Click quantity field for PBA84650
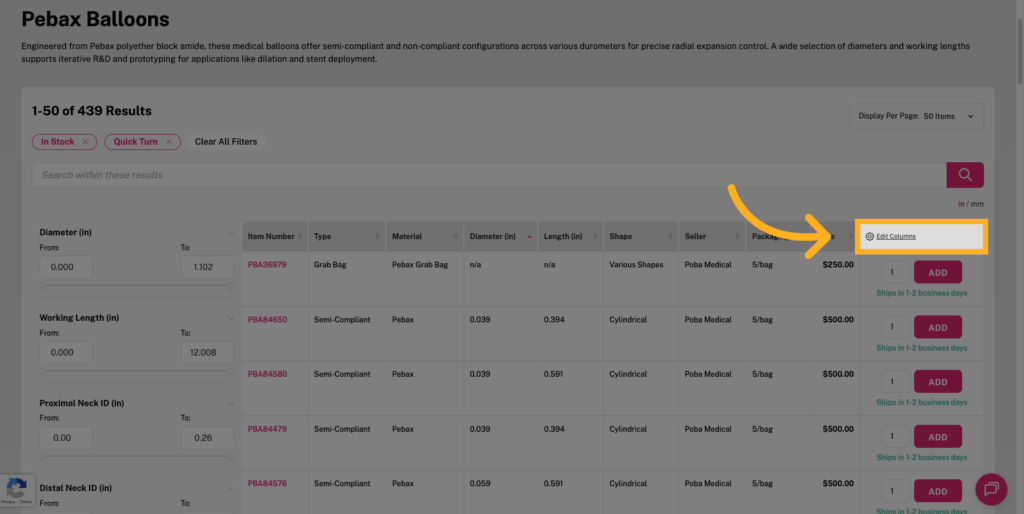 click(x=895, y=327)
